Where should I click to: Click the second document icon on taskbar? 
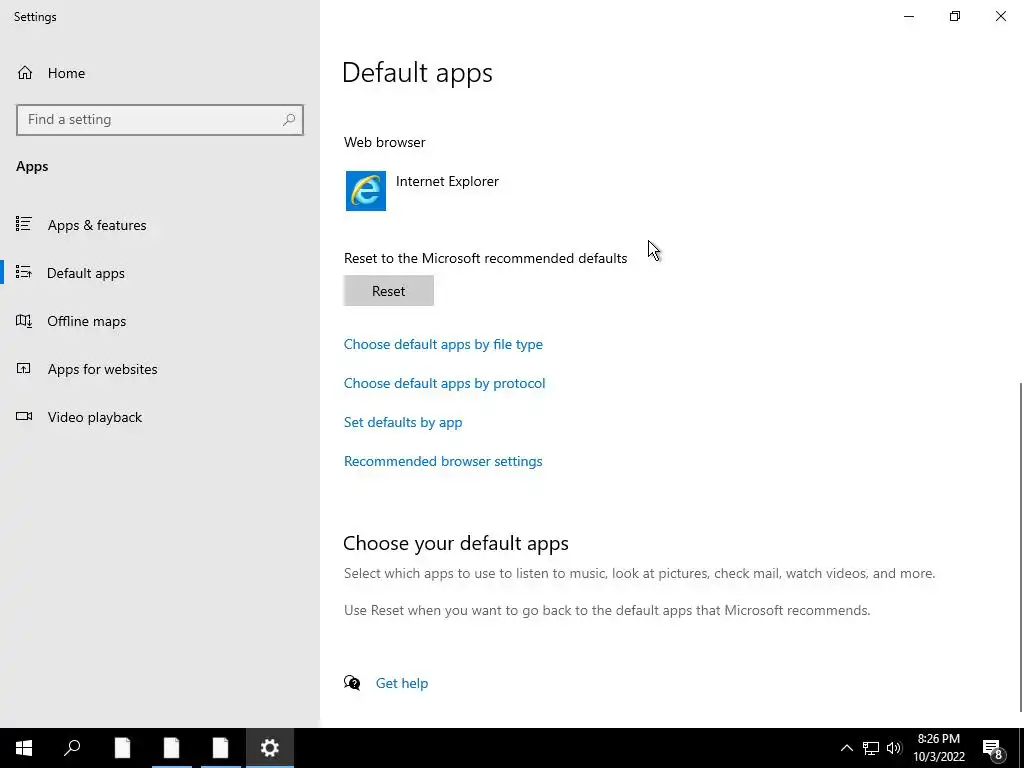pos(171,748)
